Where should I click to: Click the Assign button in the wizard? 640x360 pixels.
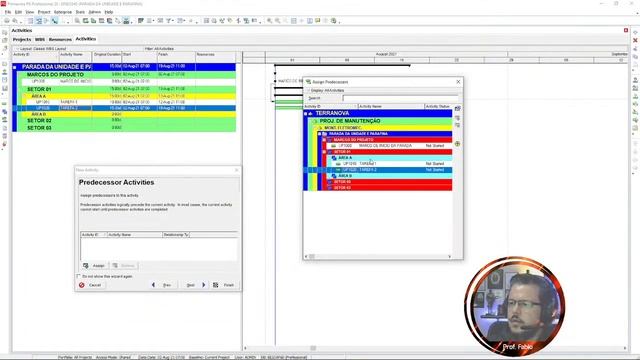point(94,266)
